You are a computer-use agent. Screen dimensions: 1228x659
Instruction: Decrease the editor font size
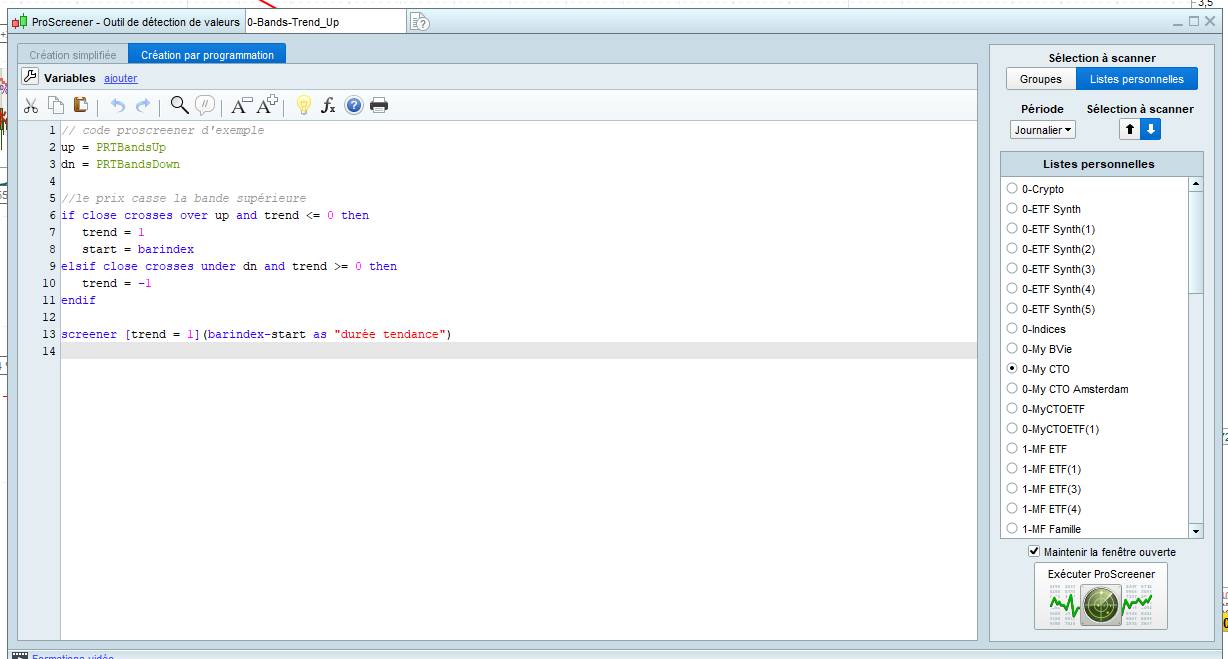[242, 105]
